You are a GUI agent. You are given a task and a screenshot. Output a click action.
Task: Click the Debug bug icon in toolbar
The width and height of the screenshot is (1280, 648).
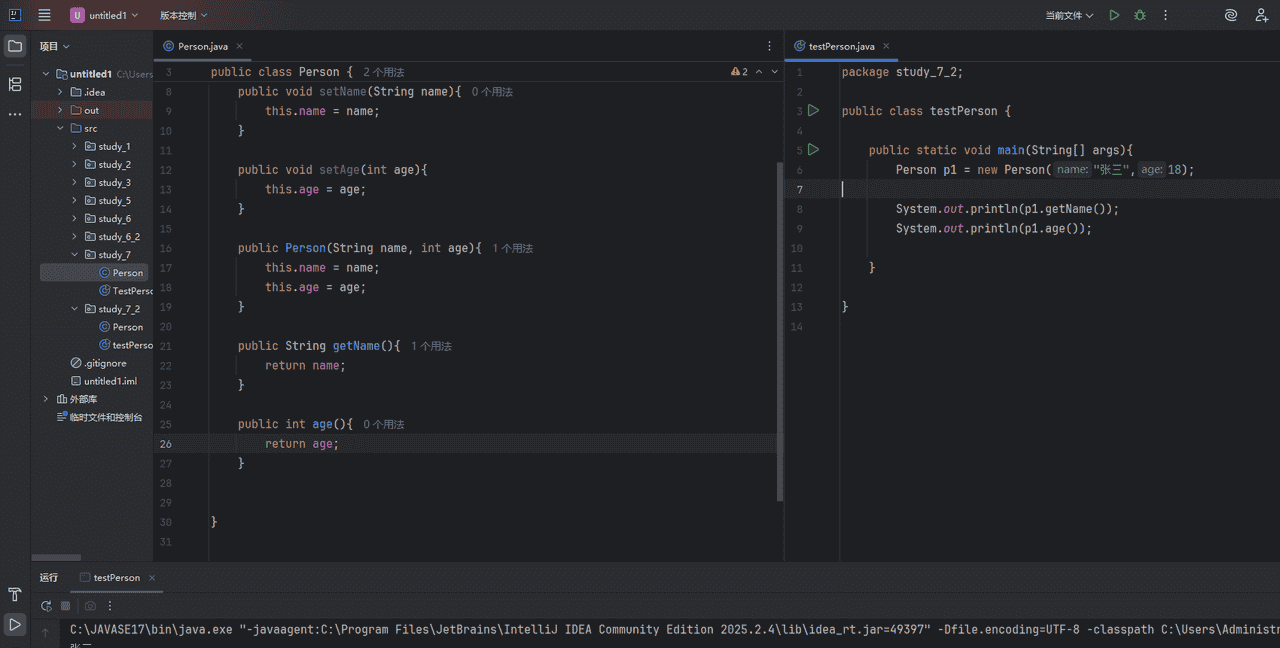(x=1140, y=15)
